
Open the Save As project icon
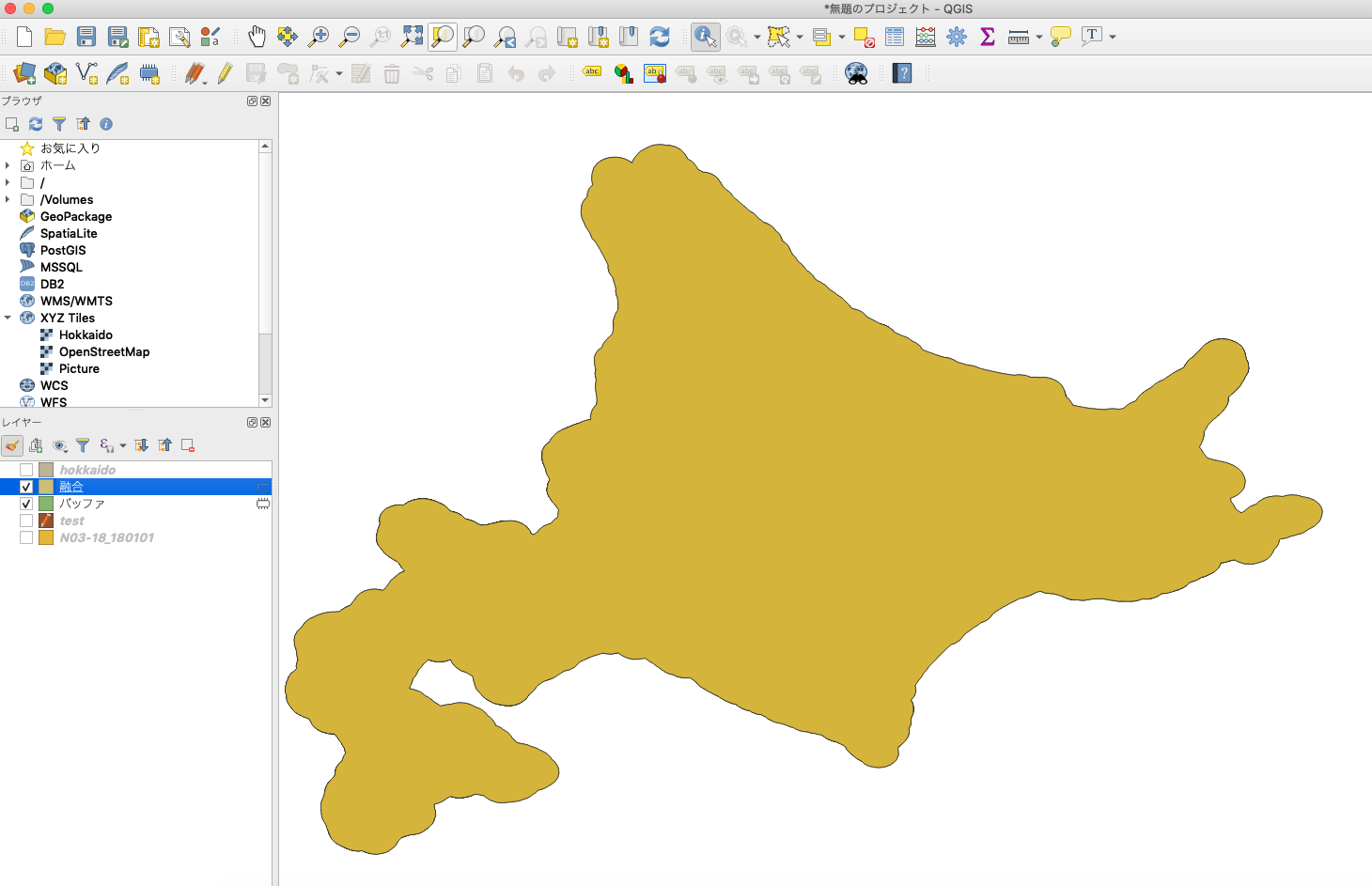(117, 37)
